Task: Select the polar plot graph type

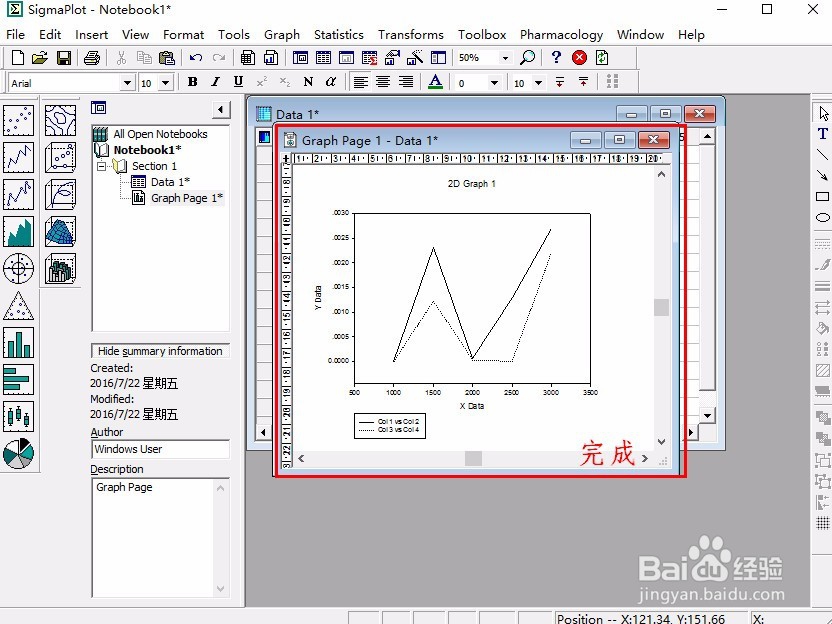Action: (x=19, y=268)
